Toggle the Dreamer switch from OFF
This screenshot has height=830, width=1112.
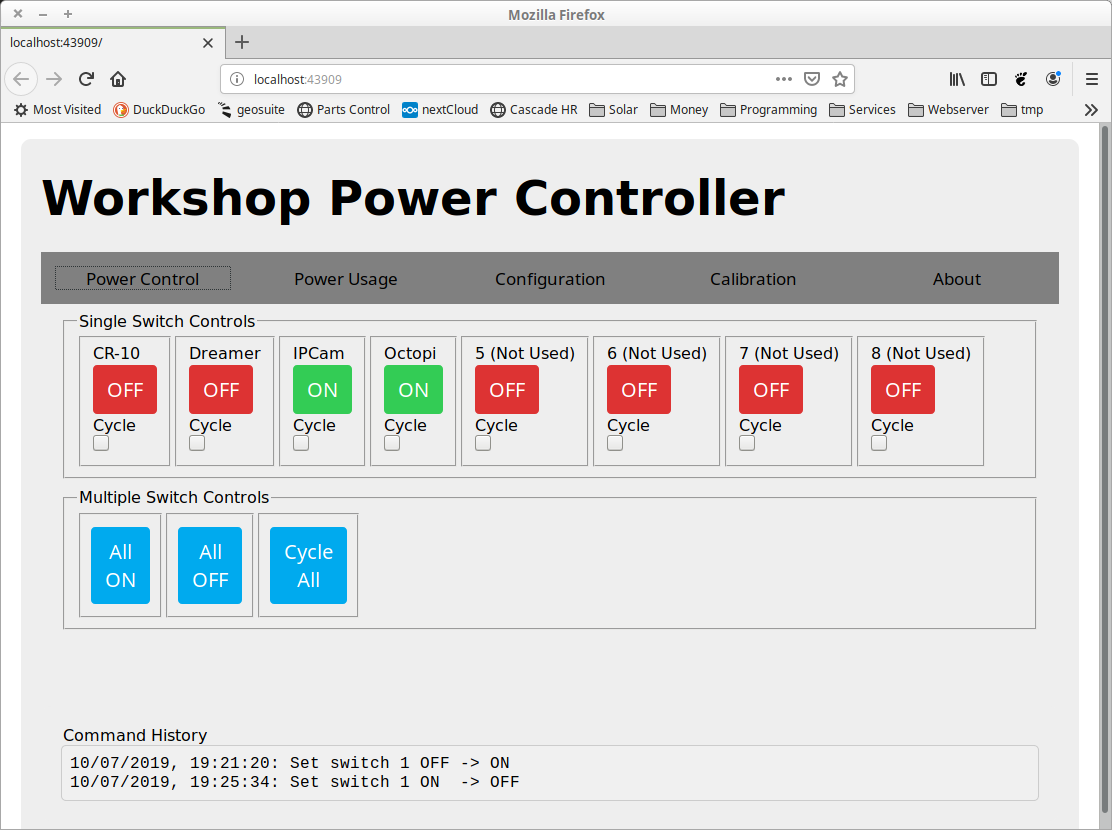tap(221, 389)
